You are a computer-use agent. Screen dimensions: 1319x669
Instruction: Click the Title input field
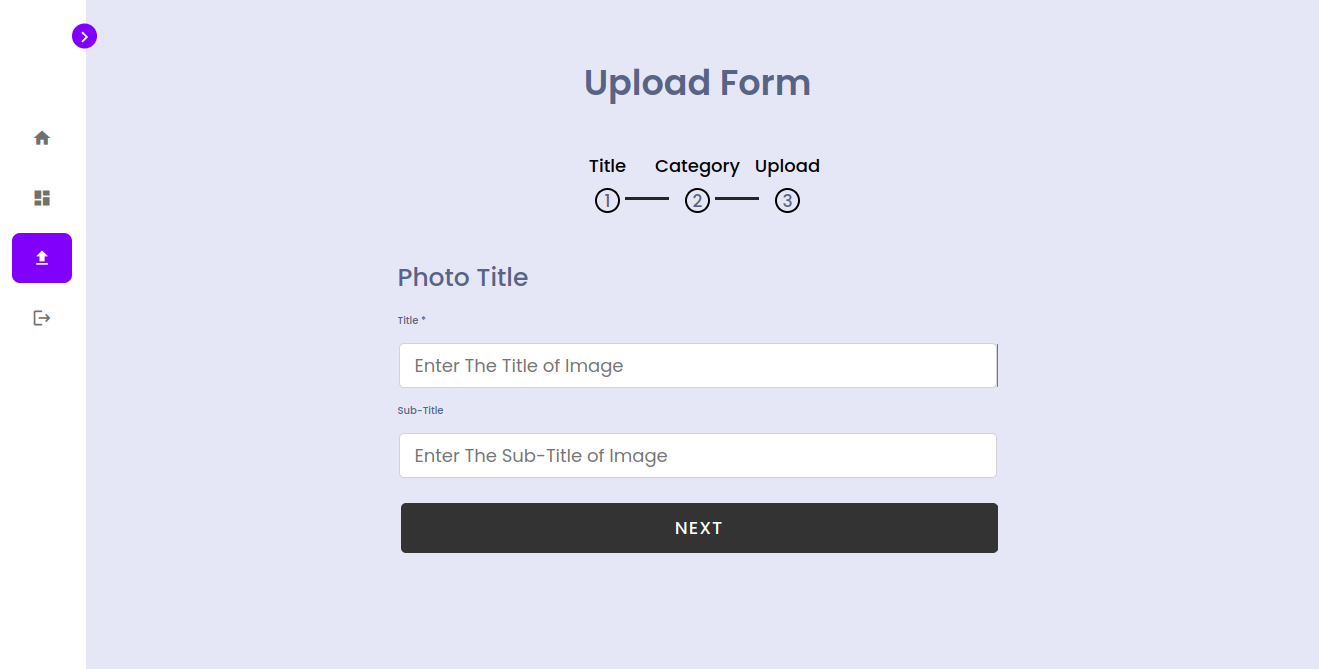tap(698, 365)
